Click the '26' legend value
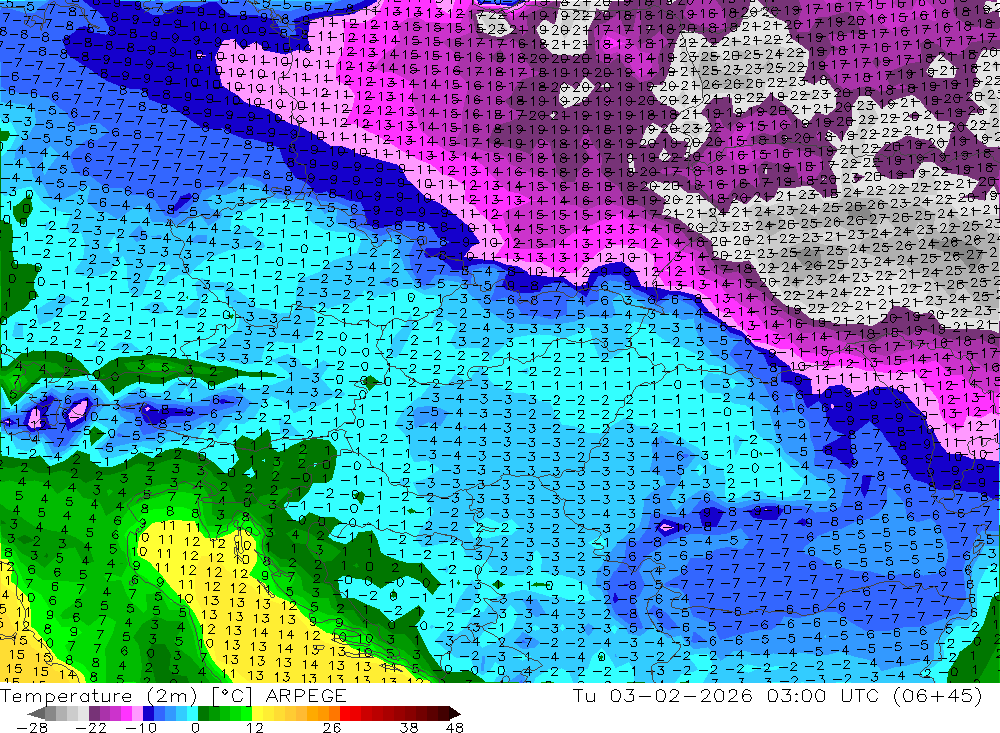The image size is (1000, 733). pyautogui.click(x=332, y=727)
